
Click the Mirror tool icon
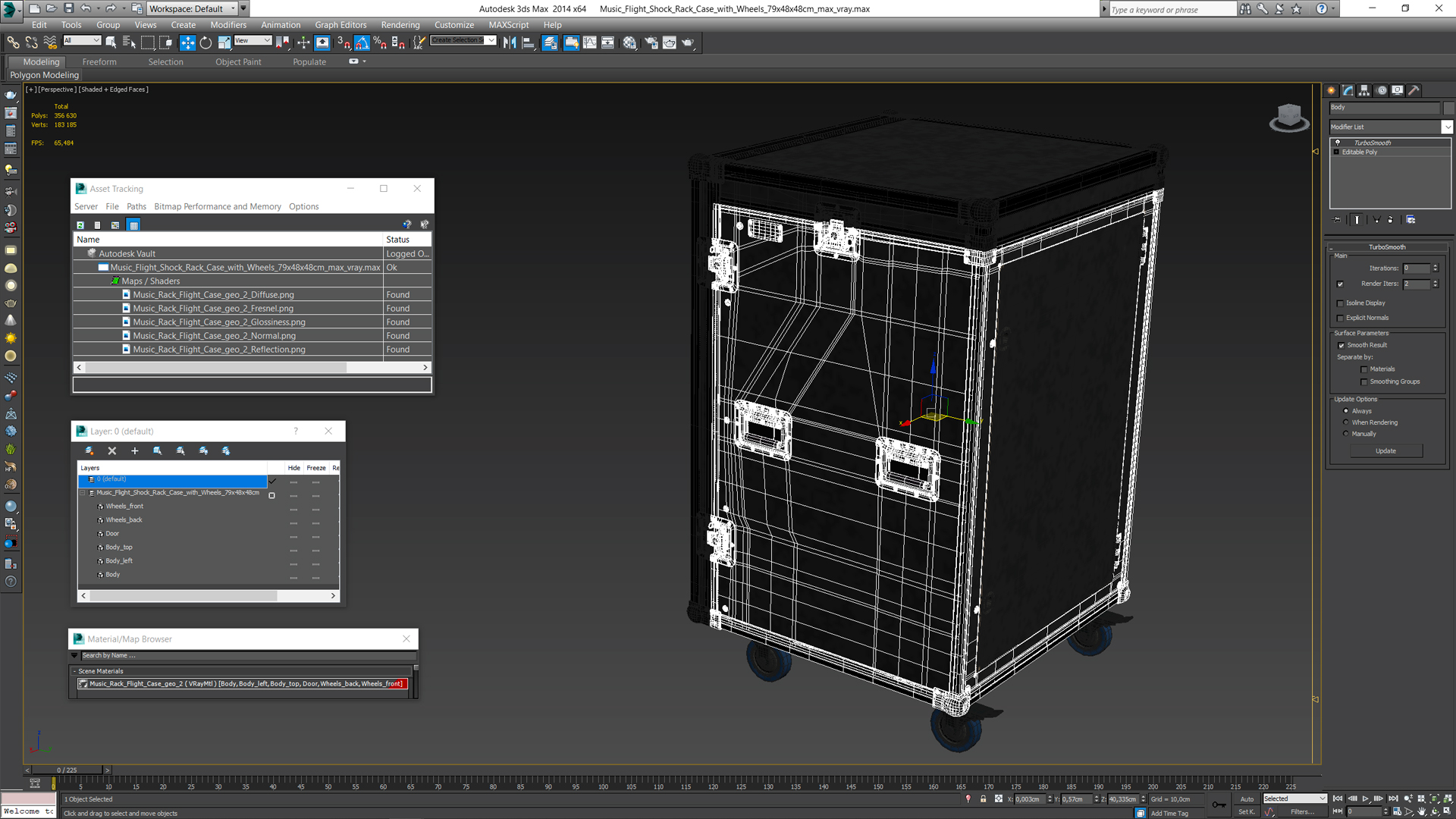tap(510, 42)
